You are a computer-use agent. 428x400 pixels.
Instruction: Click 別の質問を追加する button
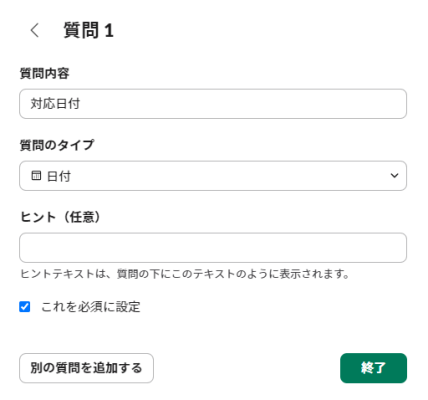click(x=86, y=368)
